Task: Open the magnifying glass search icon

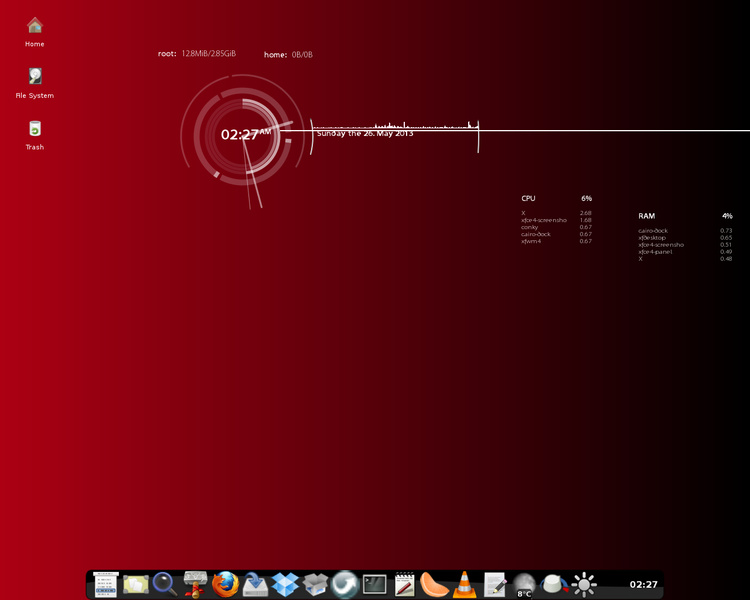Action: pyautogui.click(x=165, y=584)
